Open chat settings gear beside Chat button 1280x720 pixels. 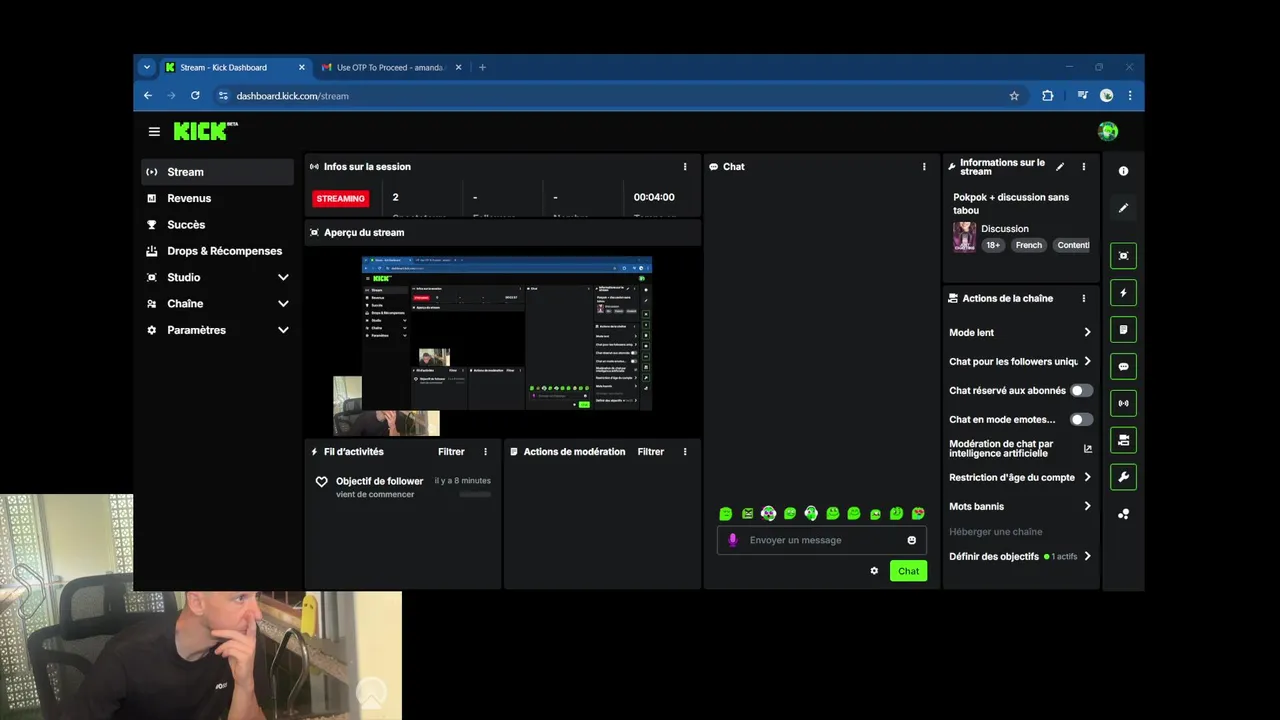[874, 571]
